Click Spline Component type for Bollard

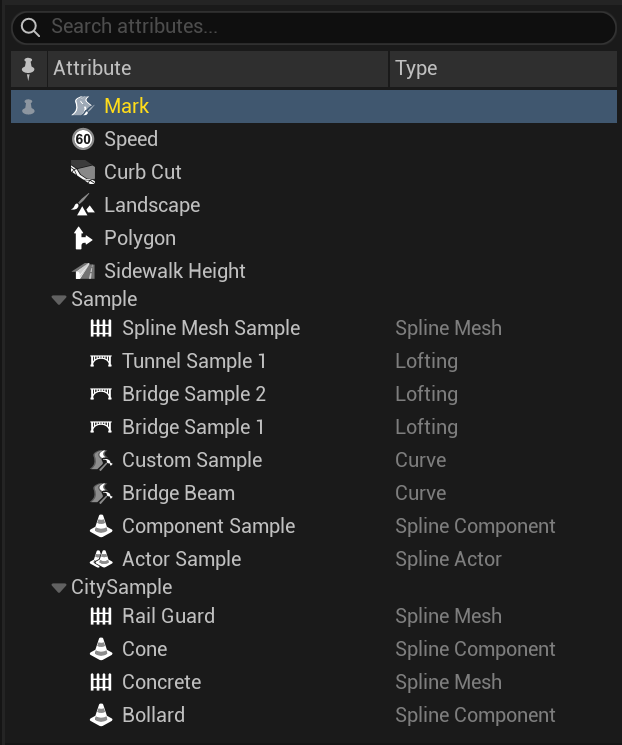pos(475,715)
